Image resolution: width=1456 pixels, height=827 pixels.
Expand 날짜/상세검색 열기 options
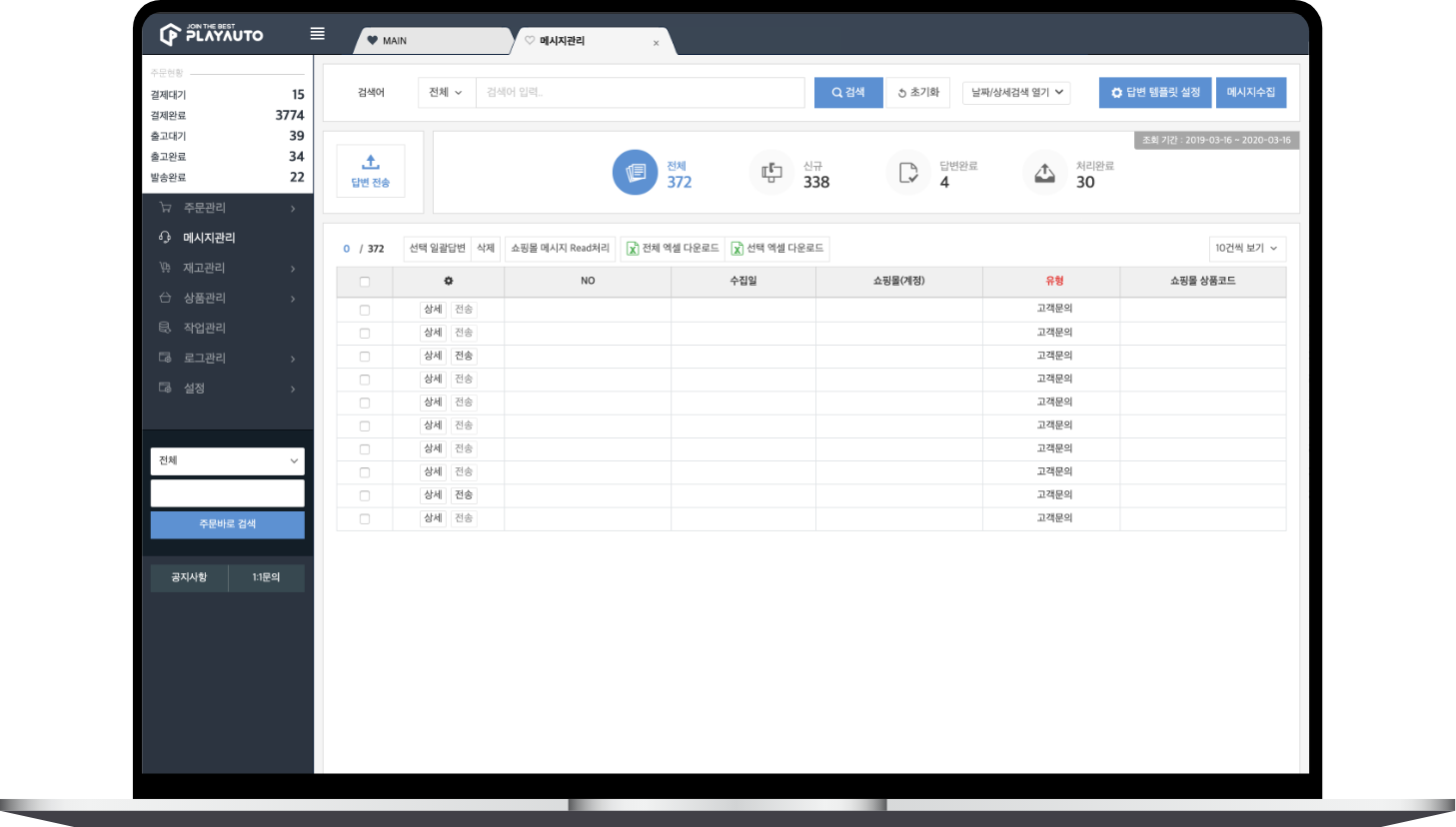click(1016, 93)
